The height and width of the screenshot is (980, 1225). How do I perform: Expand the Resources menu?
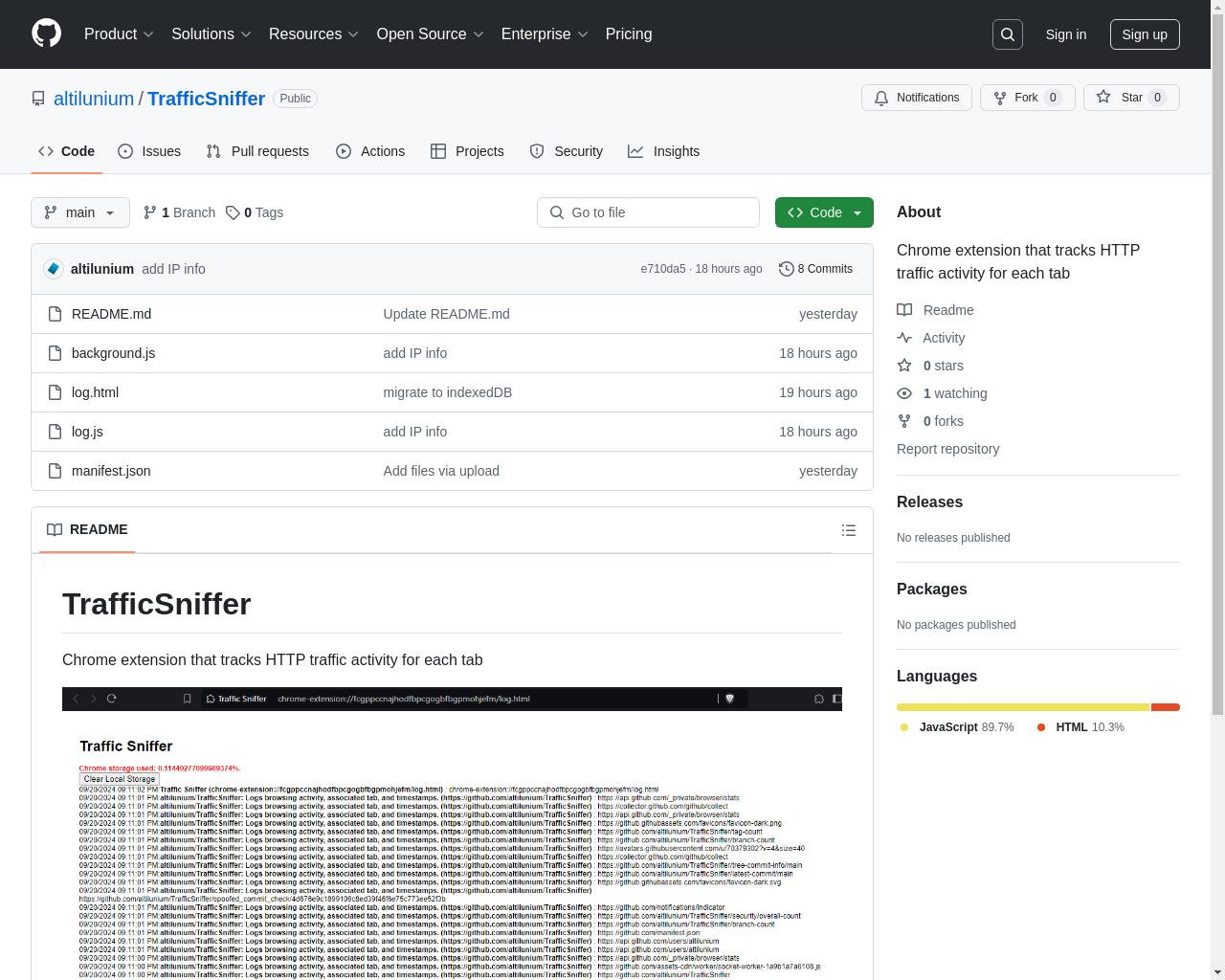(x=314, y=34)
